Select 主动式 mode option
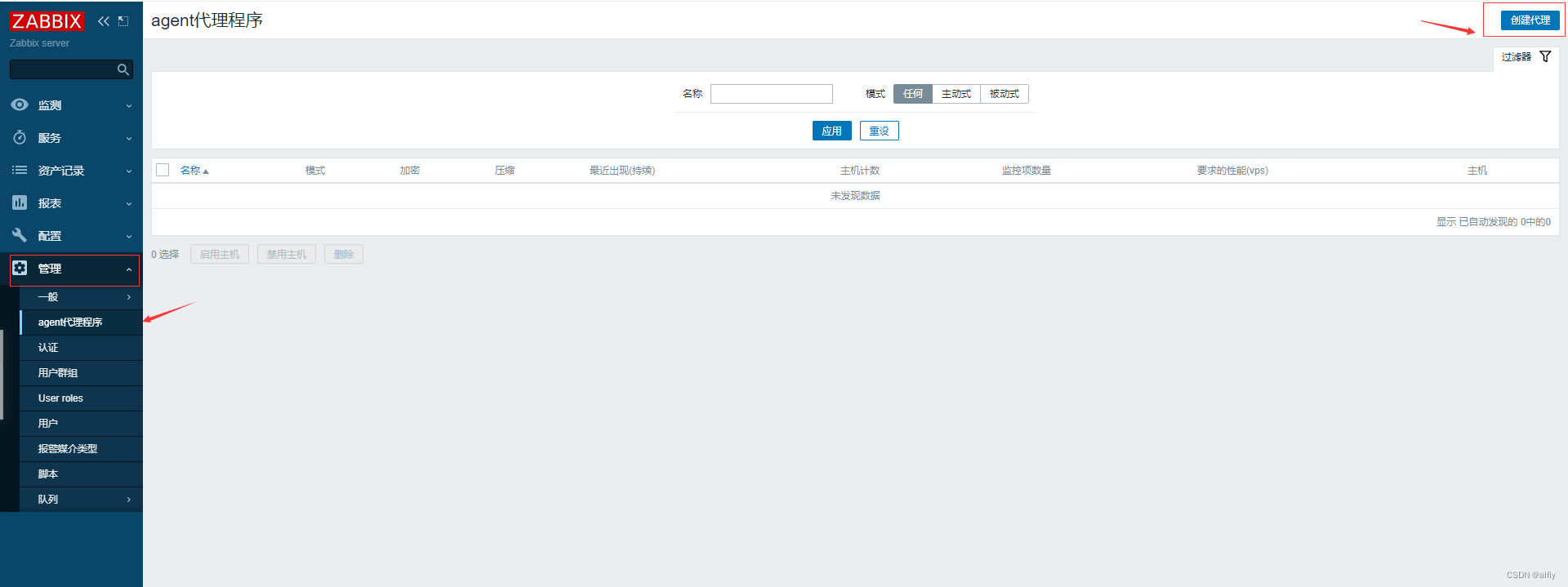Image resolution: width=1568 pixels, height=587 pixels. 956,94
